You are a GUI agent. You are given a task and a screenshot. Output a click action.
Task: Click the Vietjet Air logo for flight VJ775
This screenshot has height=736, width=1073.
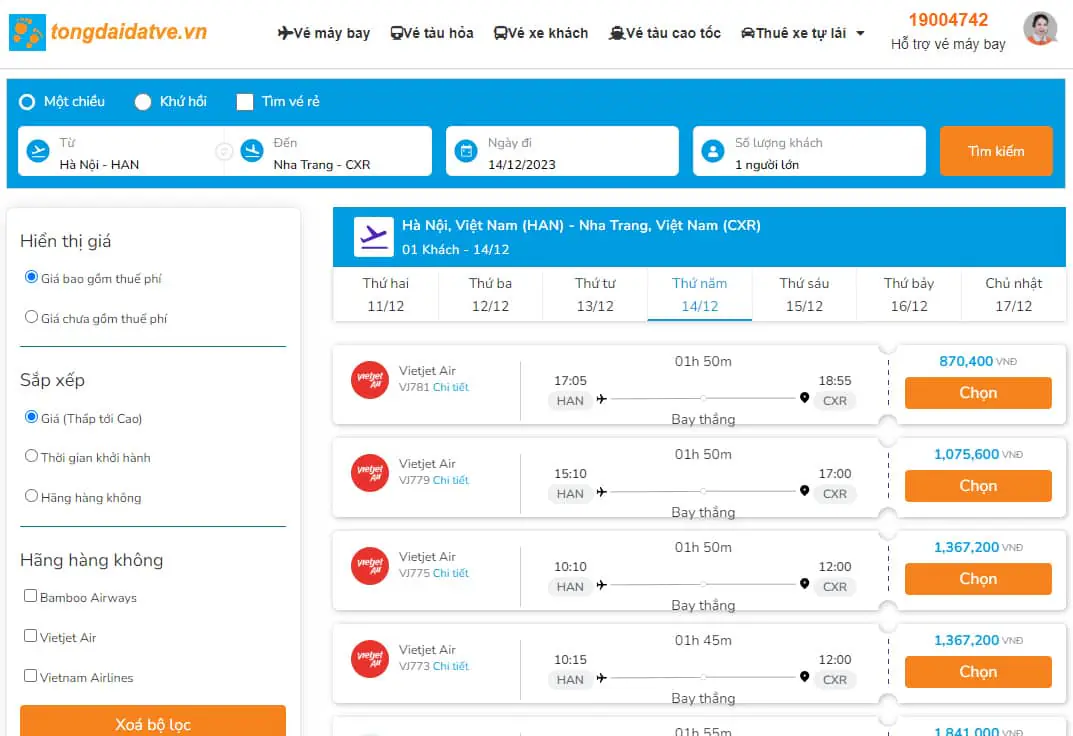(x=370, y=566)
